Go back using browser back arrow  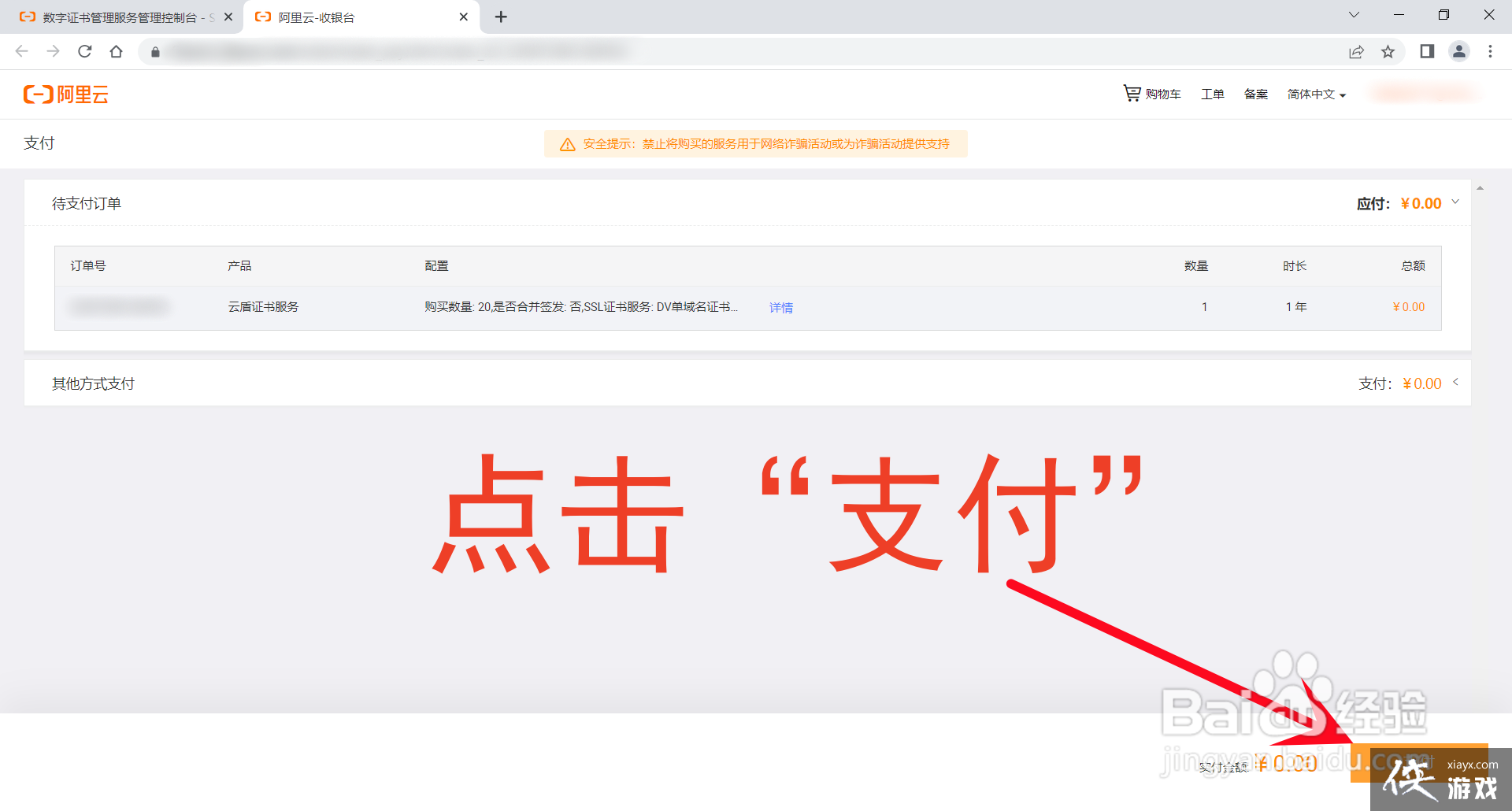(x=22, y=51)
